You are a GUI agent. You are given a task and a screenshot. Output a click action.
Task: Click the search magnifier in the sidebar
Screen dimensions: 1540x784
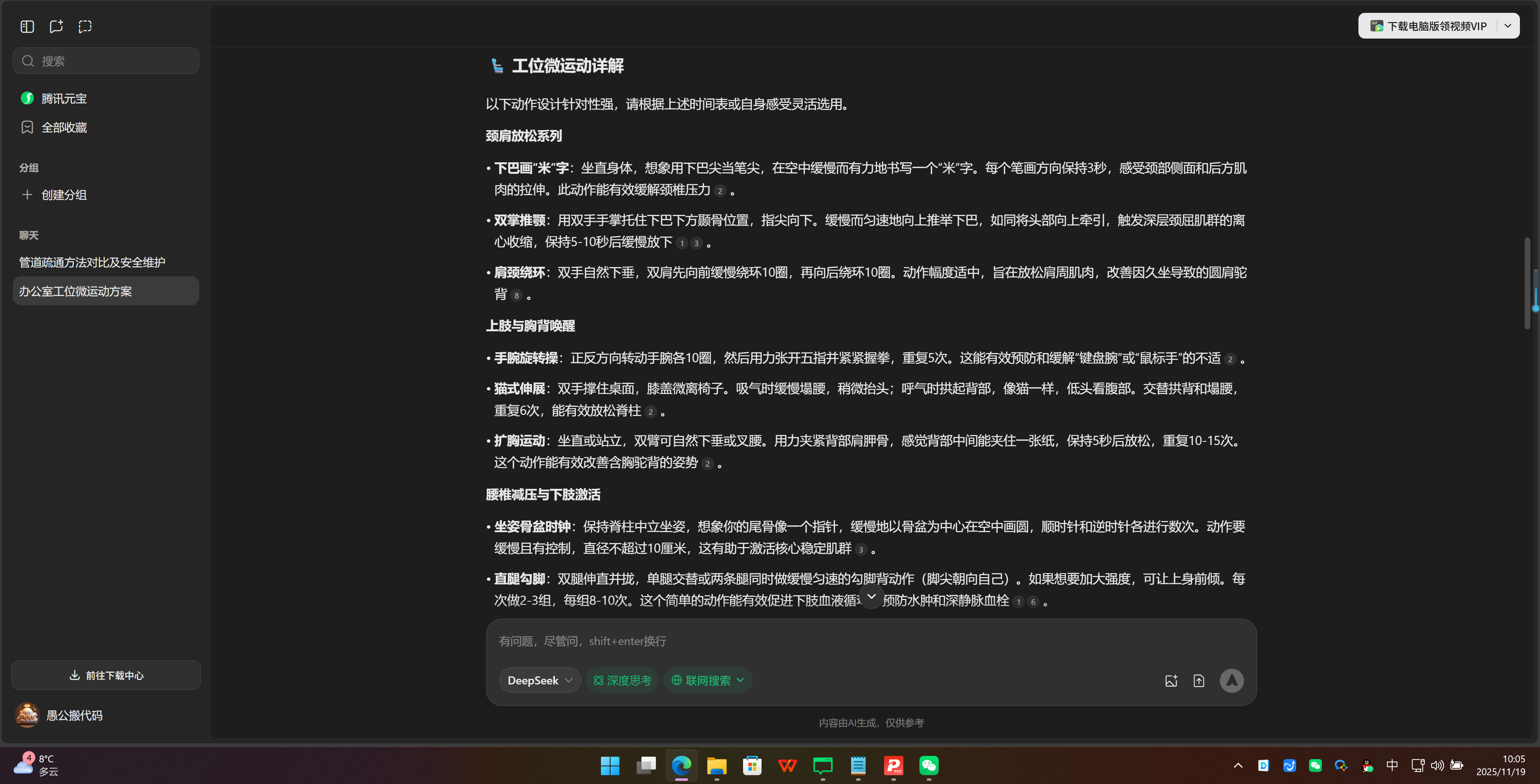[x=27, y=60]
